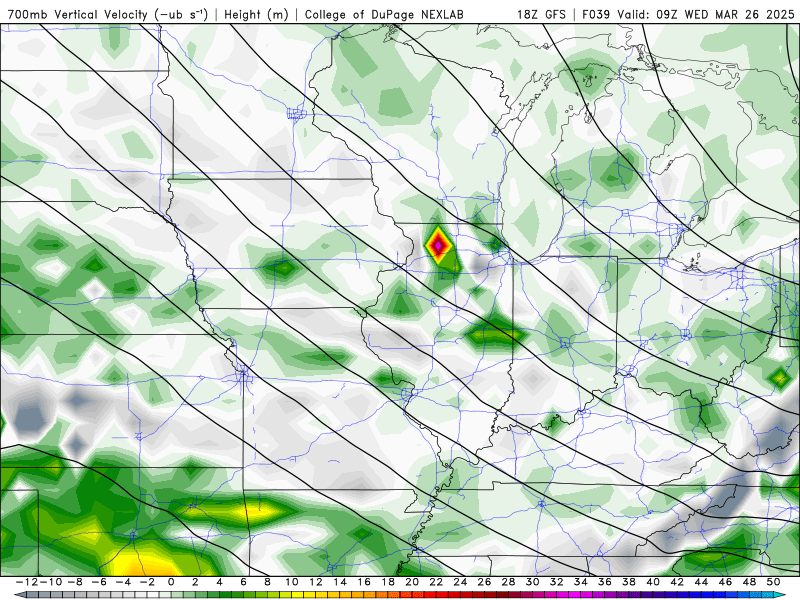Click the "36" color scale label
Screen dimensions: 800x600
point(605,582)
